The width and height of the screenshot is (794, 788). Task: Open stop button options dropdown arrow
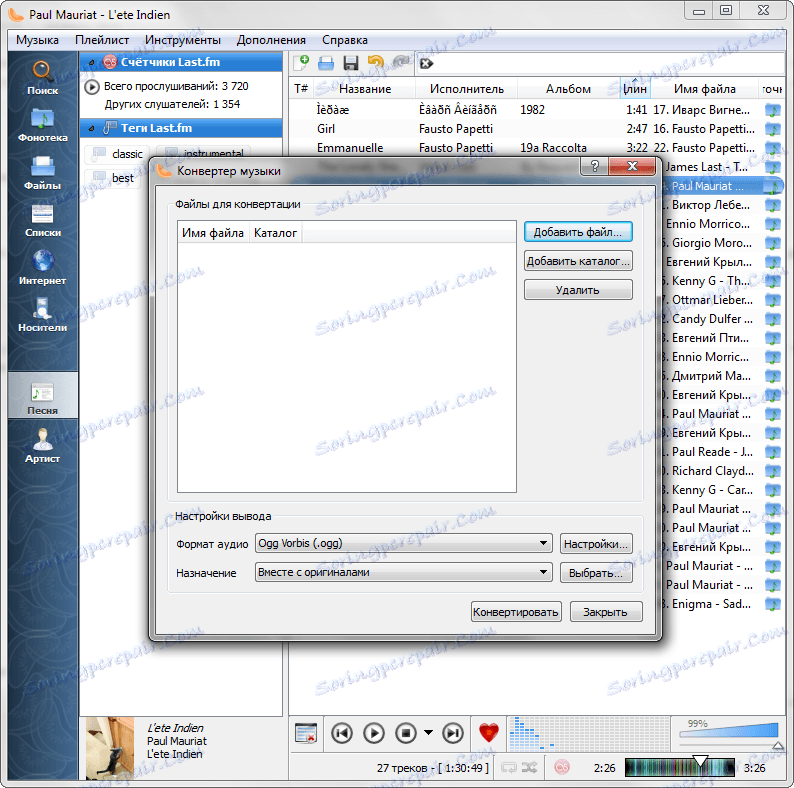tap(428, 732)
